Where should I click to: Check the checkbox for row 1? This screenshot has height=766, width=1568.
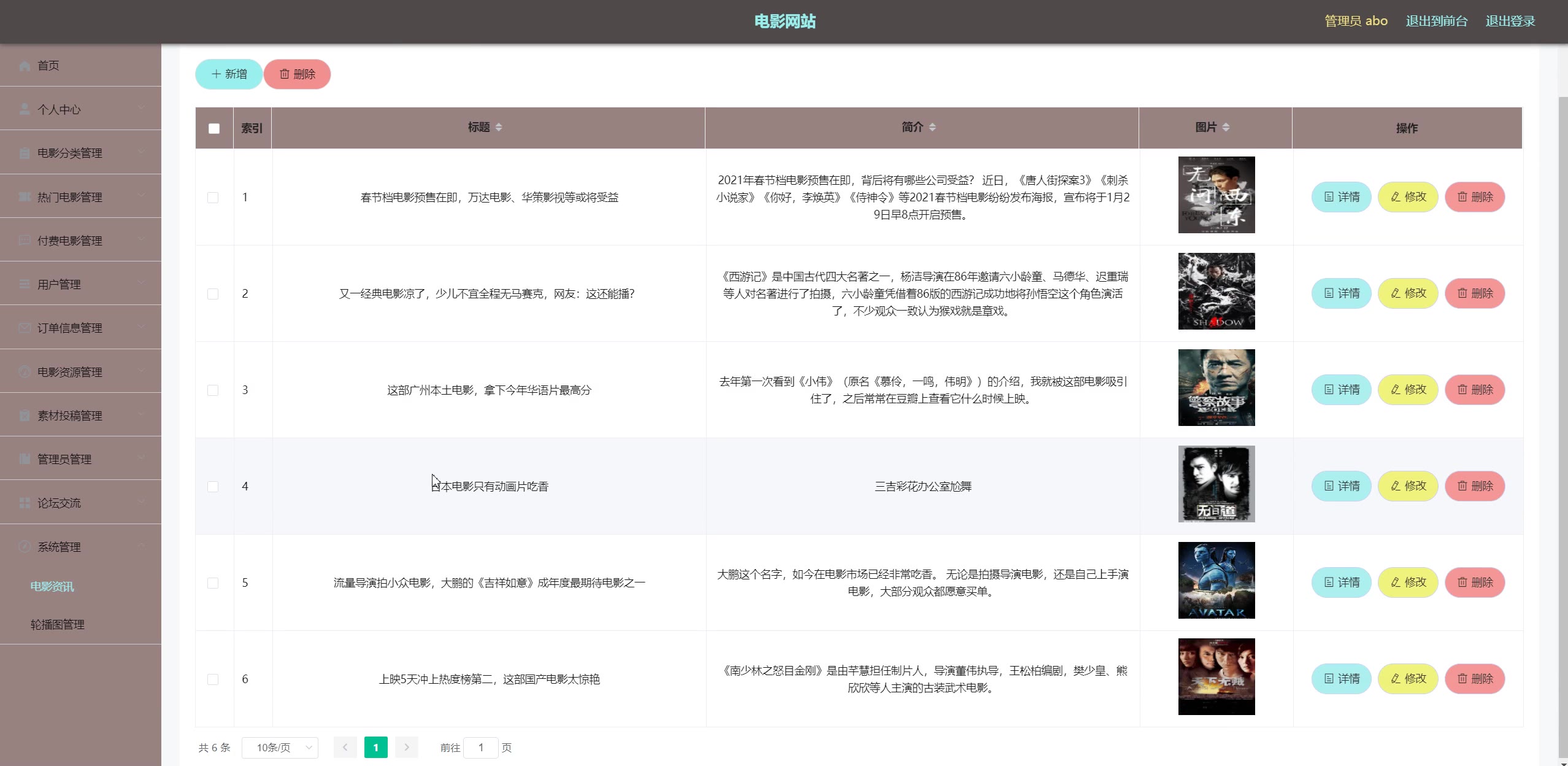[213, 198]
